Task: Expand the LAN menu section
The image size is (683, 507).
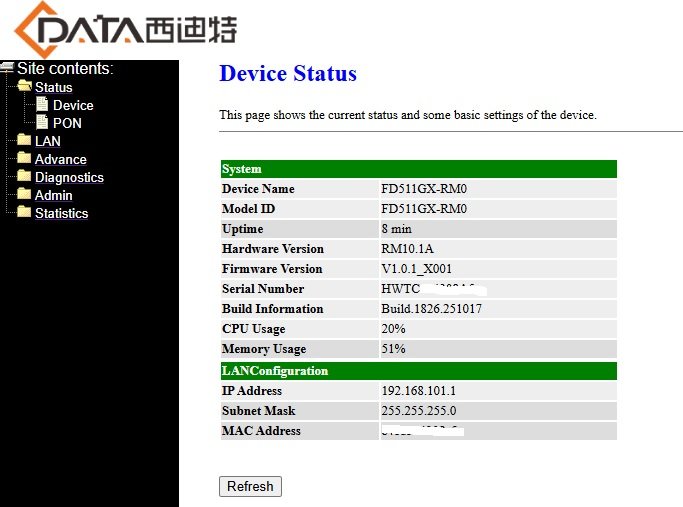Action: click(x=47, y=141)
